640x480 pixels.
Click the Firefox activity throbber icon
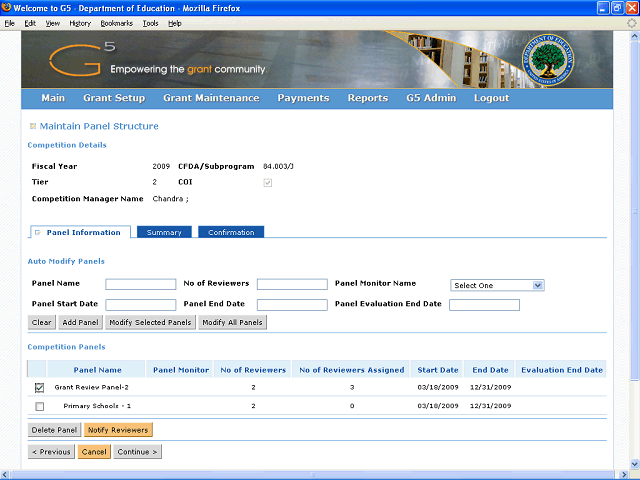pyautogui.click(x=630, y=22)
